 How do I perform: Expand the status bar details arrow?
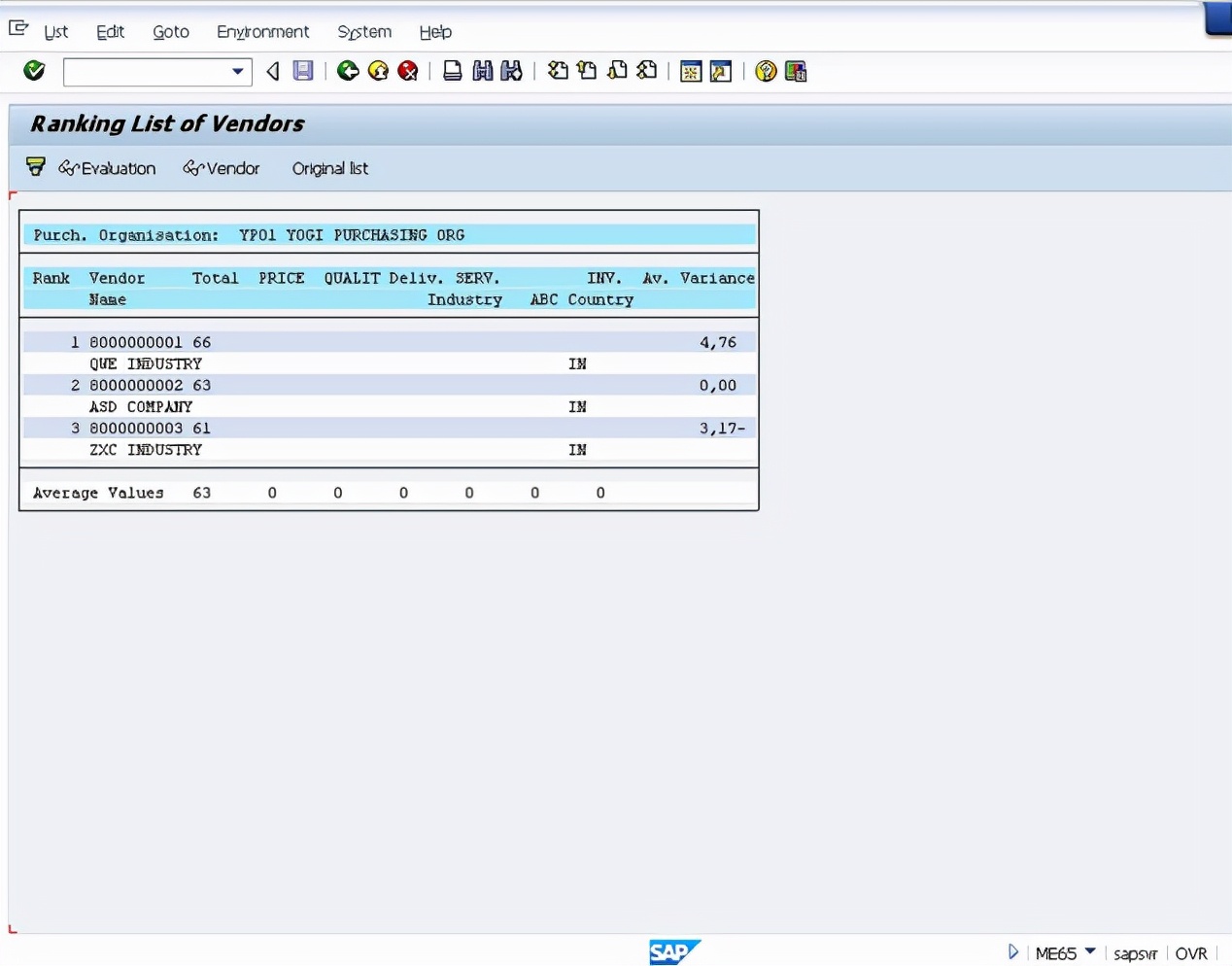pos(1013,952)
